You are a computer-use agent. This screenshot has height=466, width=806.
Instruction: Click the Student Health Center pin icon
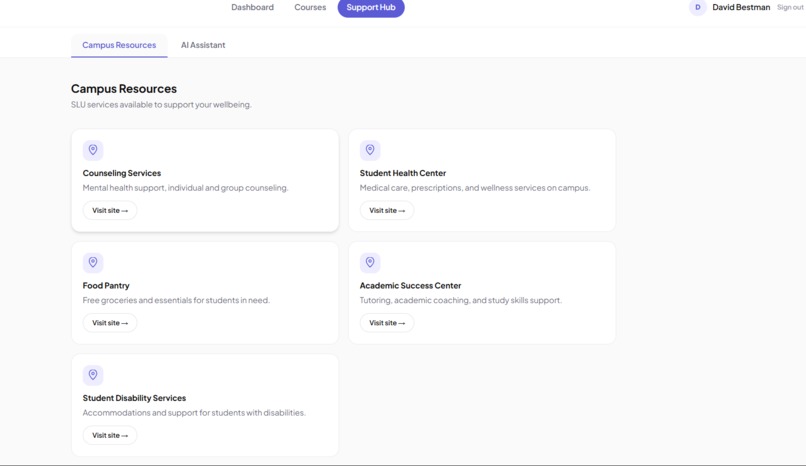[370, 150]
